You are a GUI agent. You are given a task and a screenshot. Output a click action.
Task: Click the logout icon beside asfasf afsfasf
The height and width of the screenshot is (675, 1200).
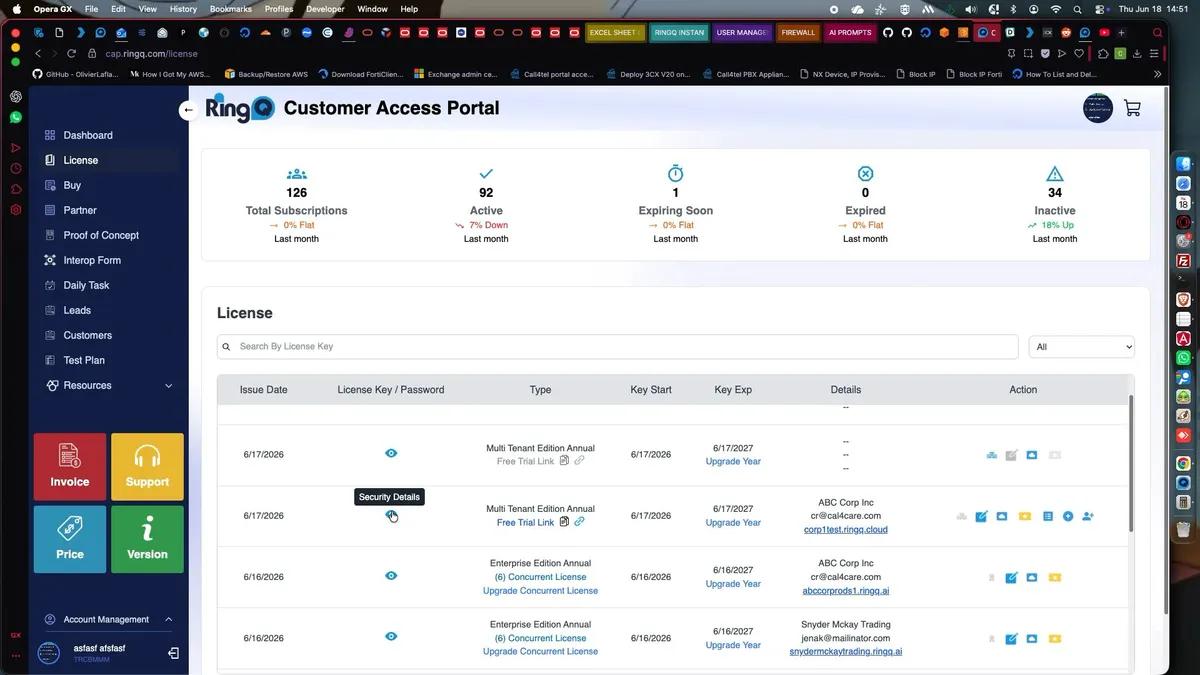click(x=173, y=653)
